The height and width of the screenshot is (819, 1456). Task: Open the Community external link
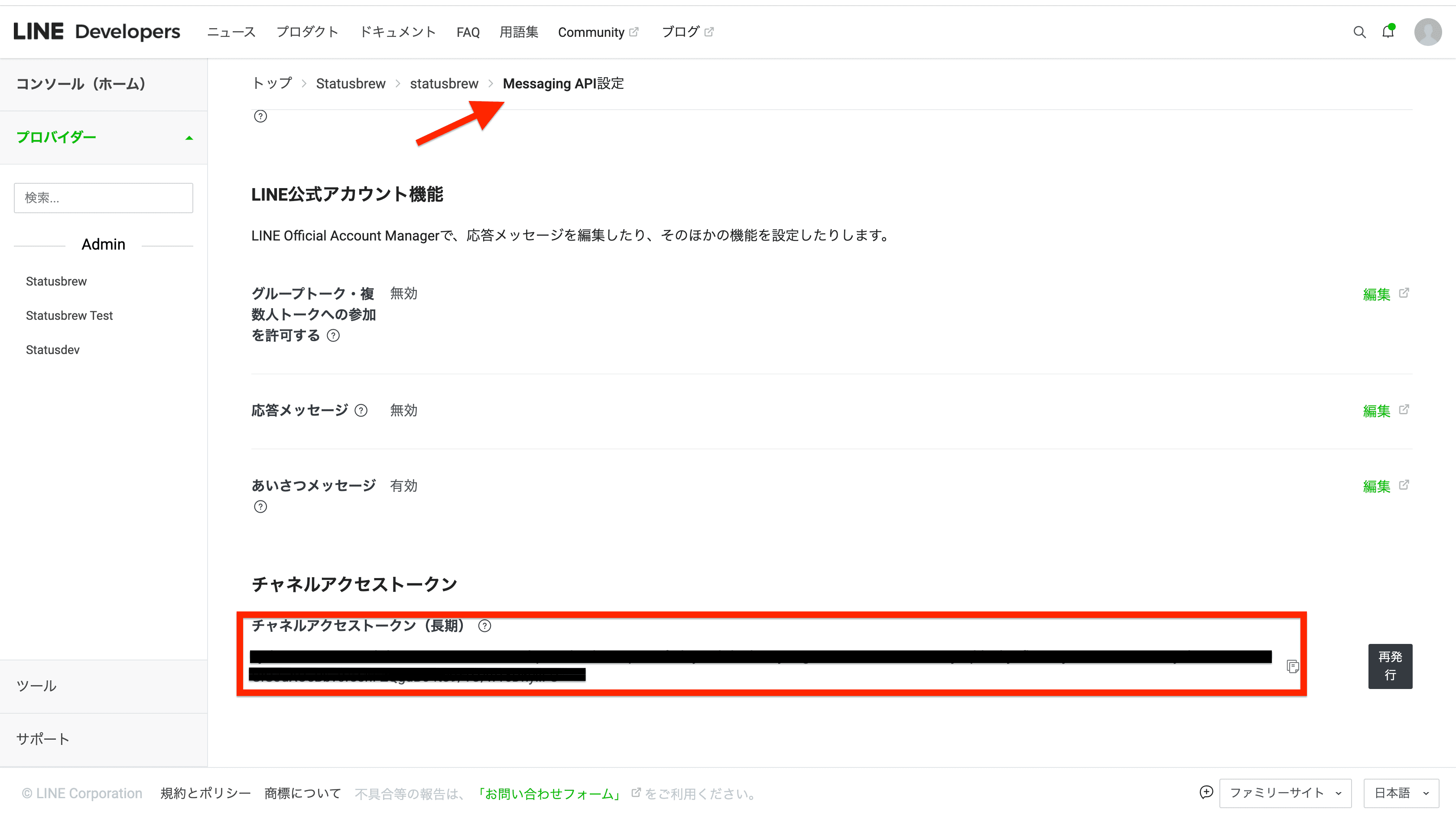click(x=598, y=32)
